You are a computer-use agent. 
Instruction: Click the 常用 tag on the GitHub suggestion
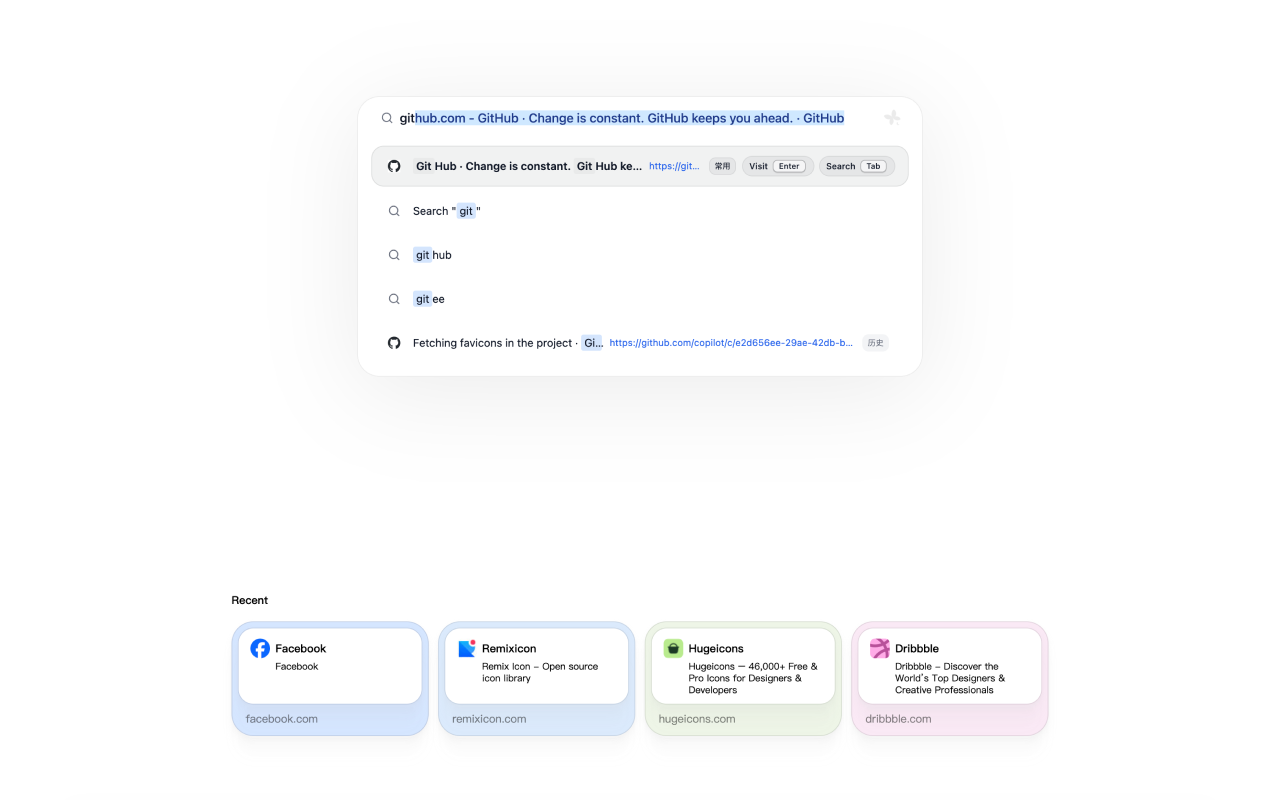[x=722, y=166]
